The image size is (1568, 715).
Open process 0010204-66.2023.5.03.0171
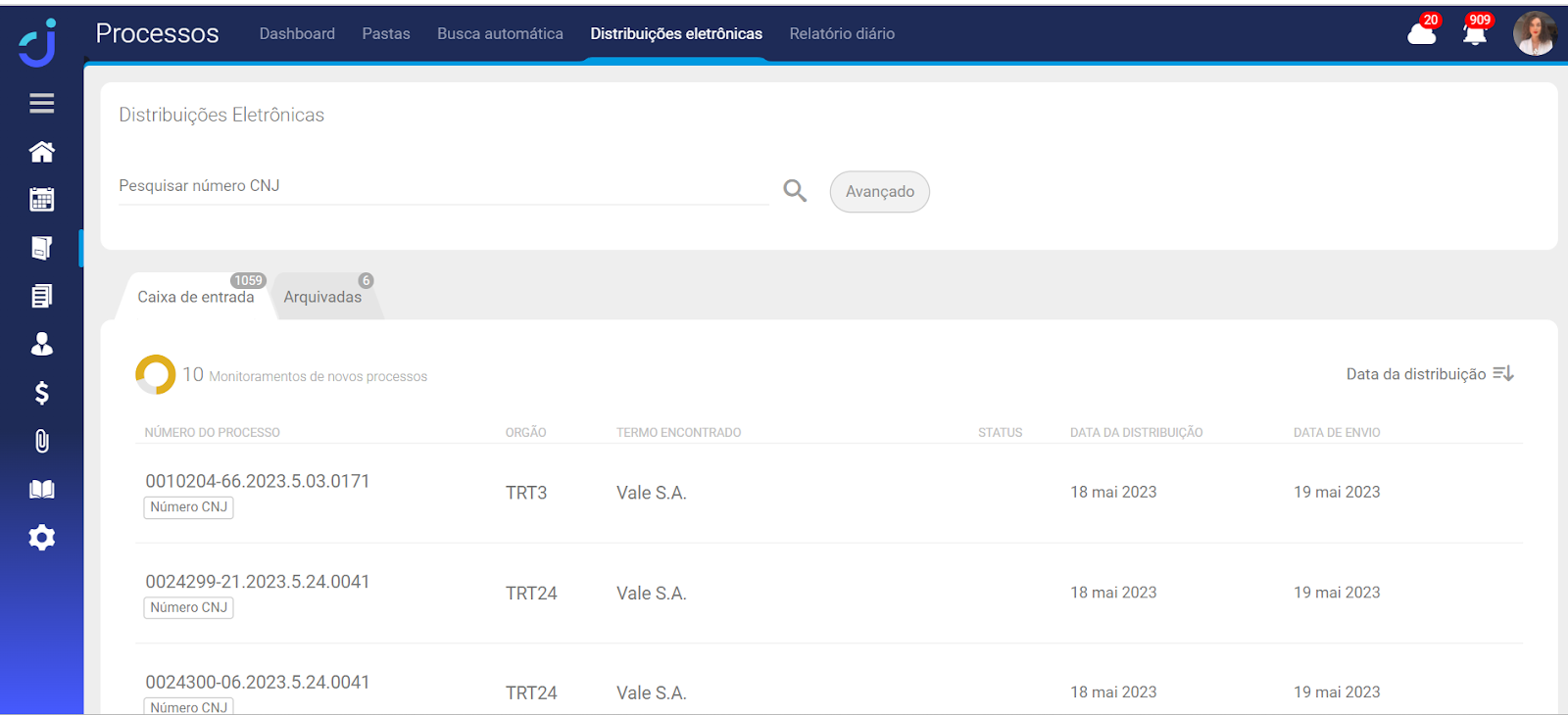click(258, 482)
